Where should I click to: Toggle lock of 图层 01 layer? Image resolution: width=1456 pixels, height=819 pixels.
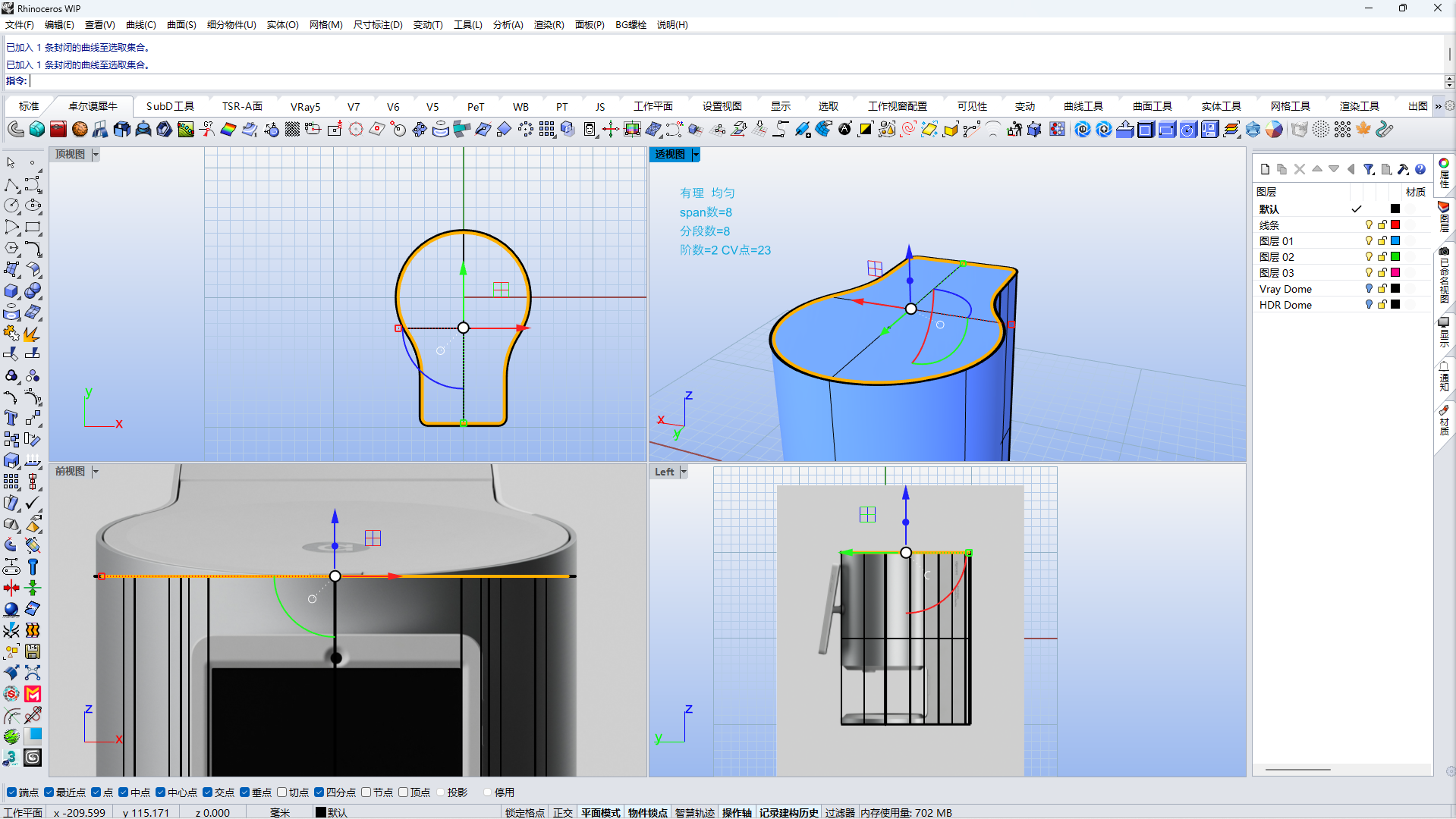(1382, 241)
